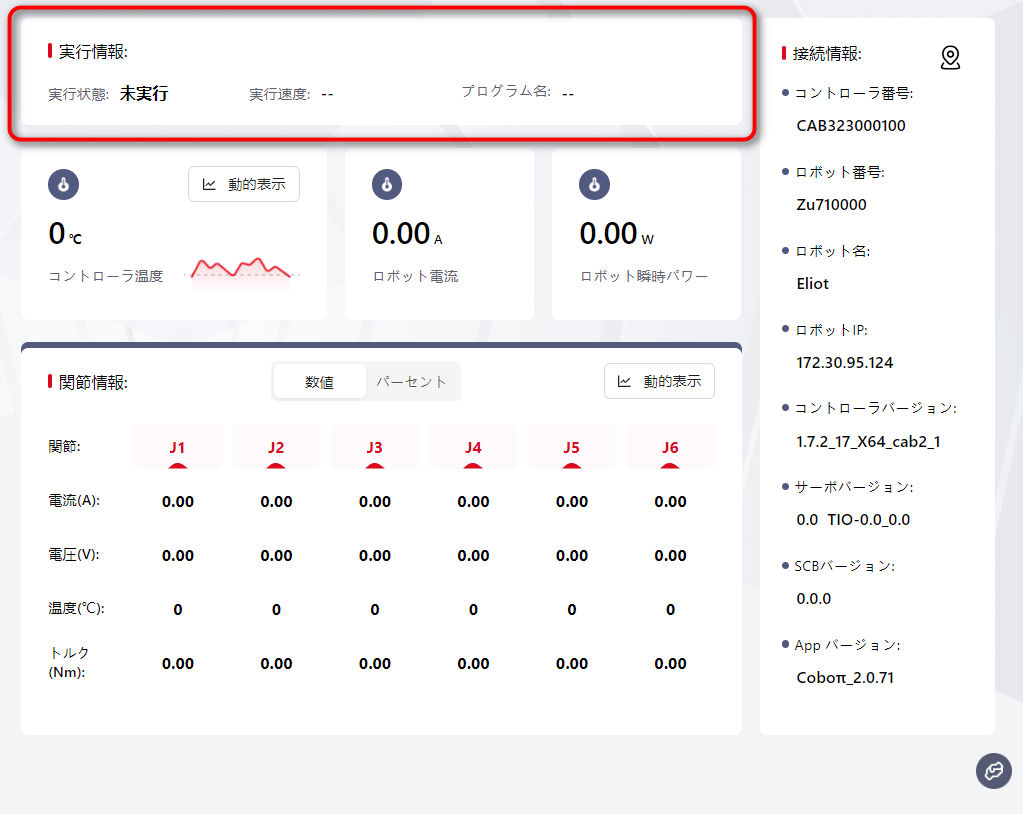
Task: Select the J2 joint header
Action: click(x=276, y=447)
